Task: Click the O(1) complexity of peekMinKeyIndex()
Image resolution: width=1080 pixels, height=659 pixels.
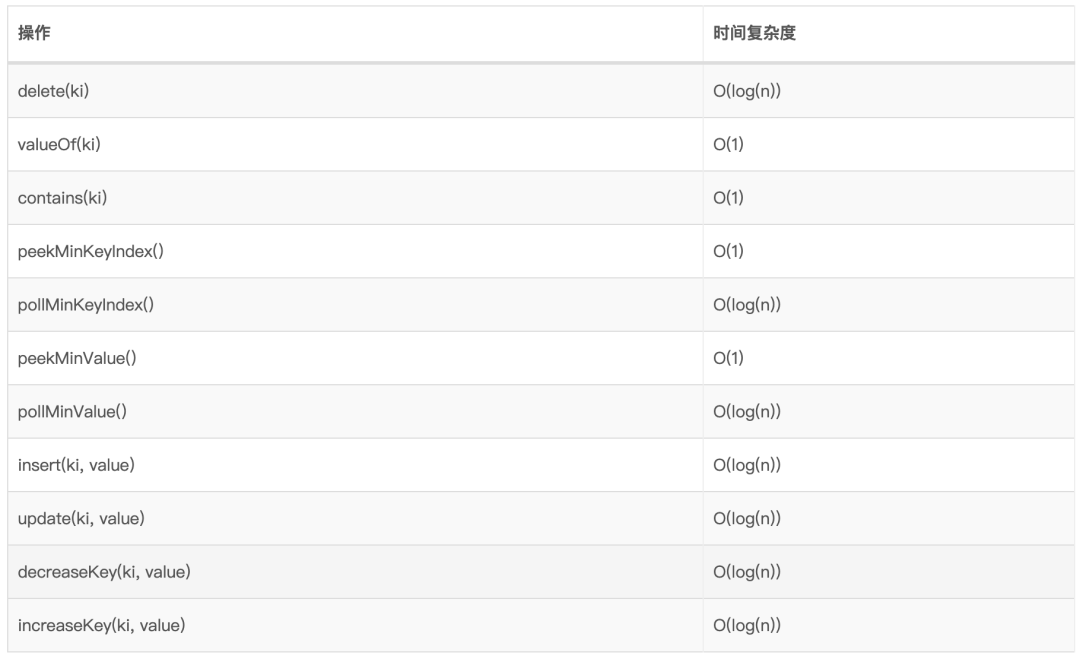Action: coord(728,251)
